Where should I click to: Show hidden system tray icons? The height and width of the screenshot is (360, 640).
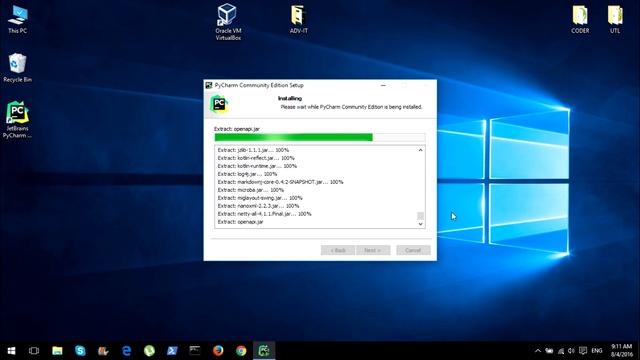(x=538, y=351)
